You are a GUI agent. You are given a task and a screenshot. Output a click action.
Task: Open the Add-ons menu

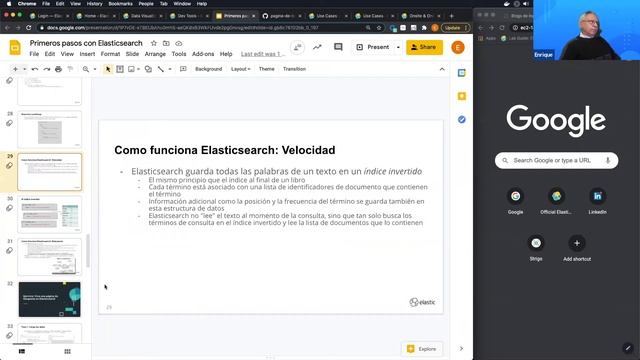[x=203, y=54]
